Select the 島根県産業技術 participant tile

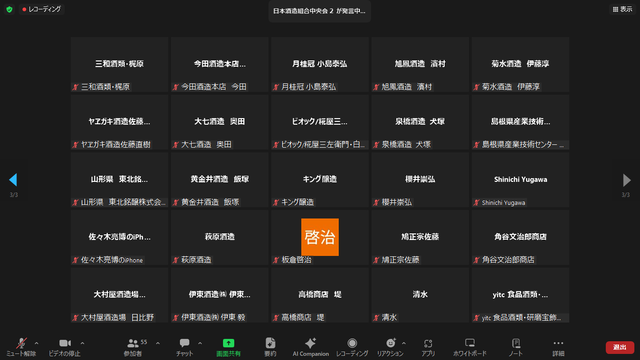tap(520, 122)
